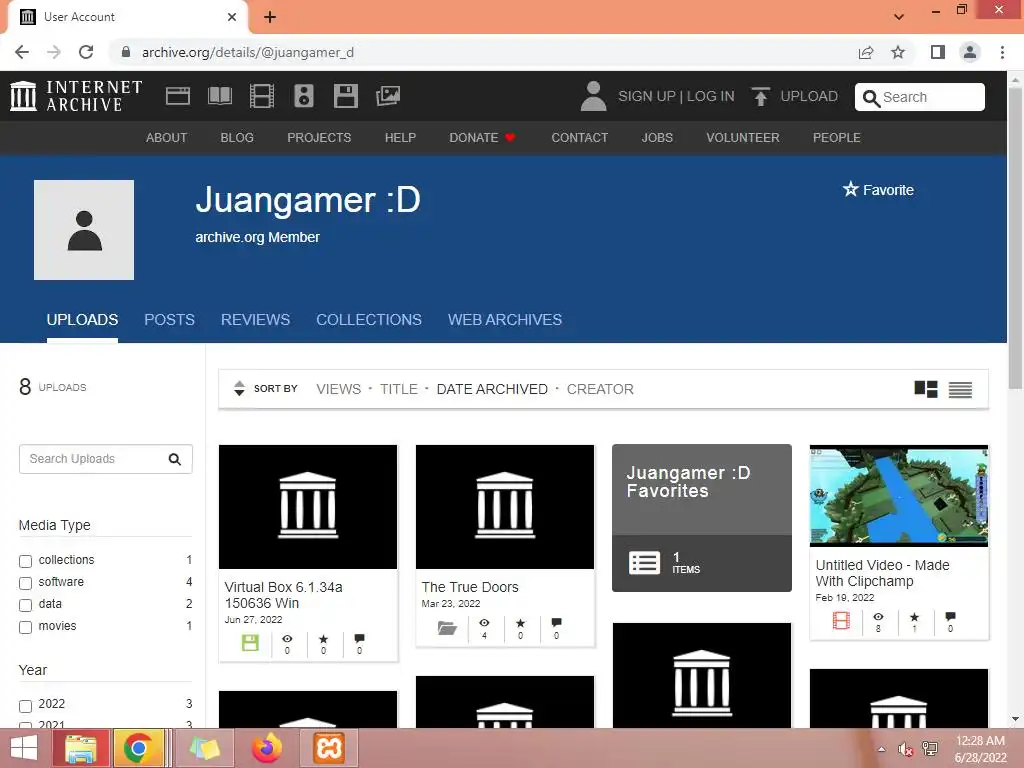Switch to the Reviews tab
The height and width of the screenshot is (768, 1024).
coord(255,319)
